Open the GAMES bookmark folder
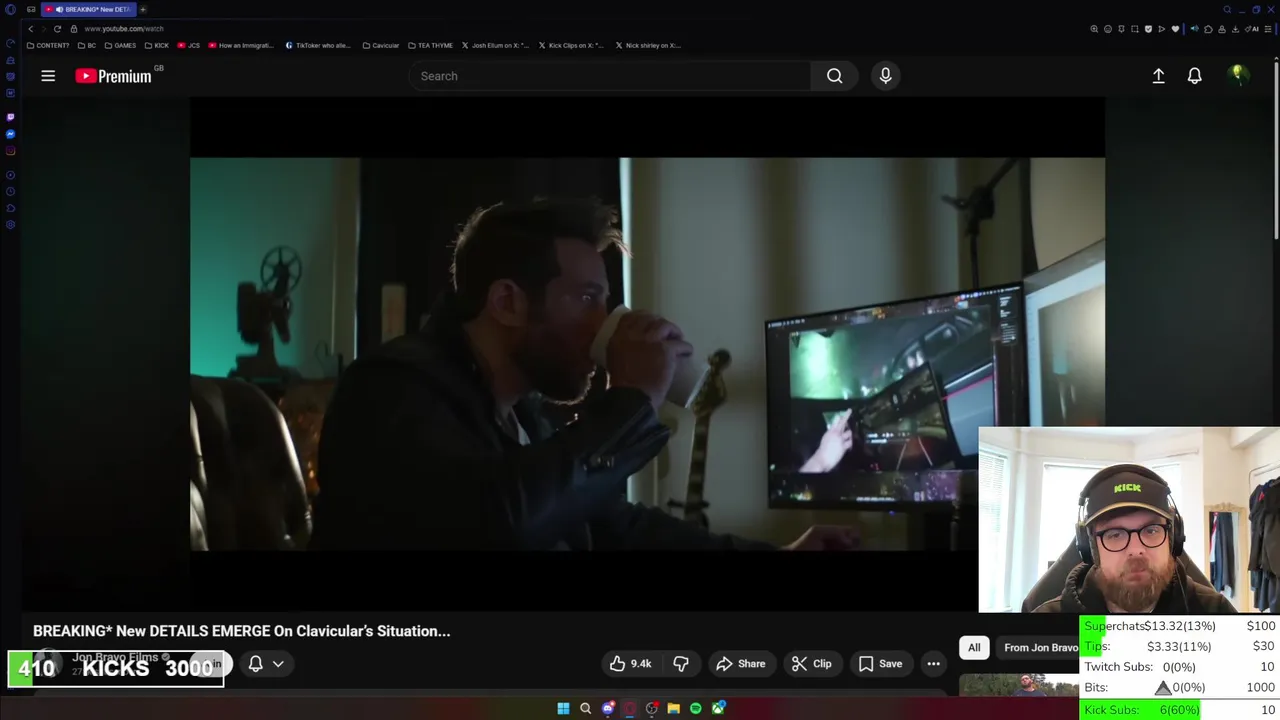 point(120,45)
